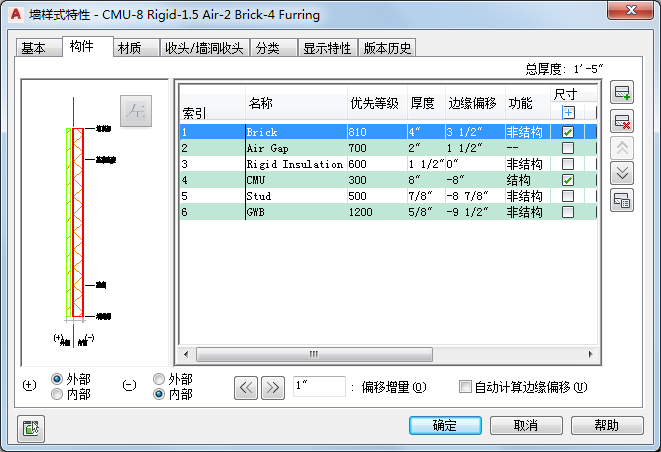Click the 优先等级 column header
Viewport: 661px width, 452px height.
[x=377, y=103]
